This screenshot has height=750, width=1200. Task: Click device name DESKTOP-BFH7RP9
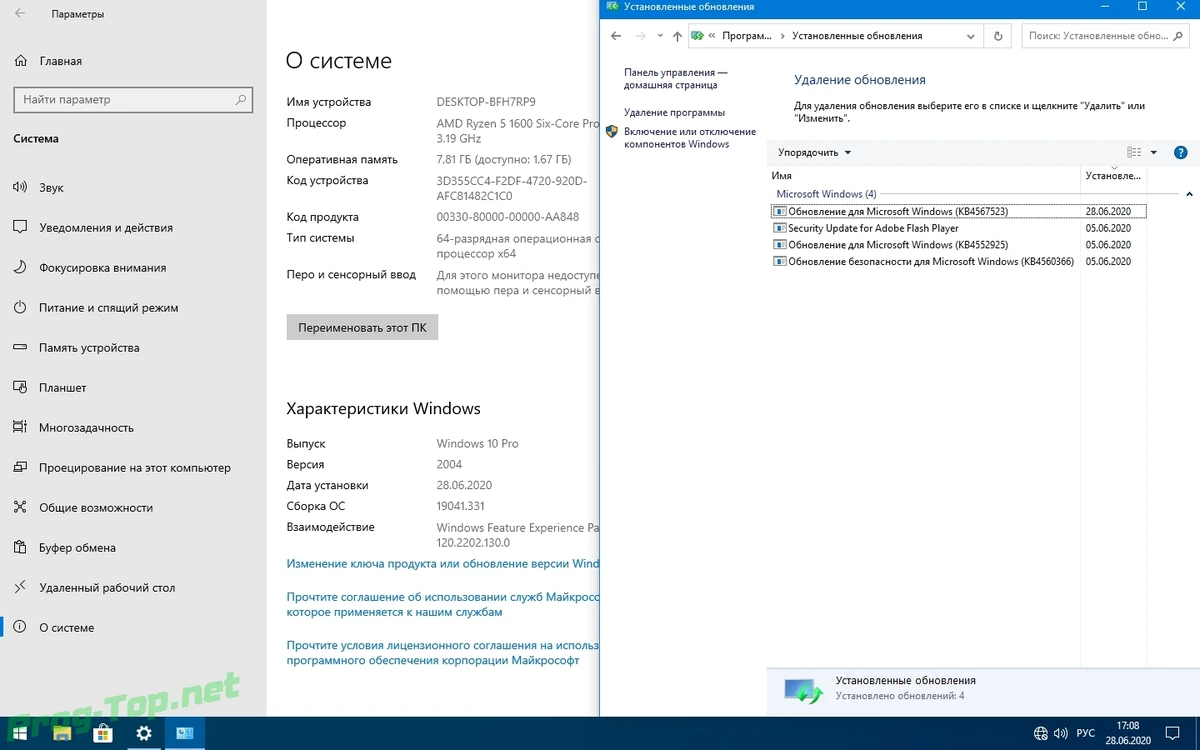[x=486, y=102]
